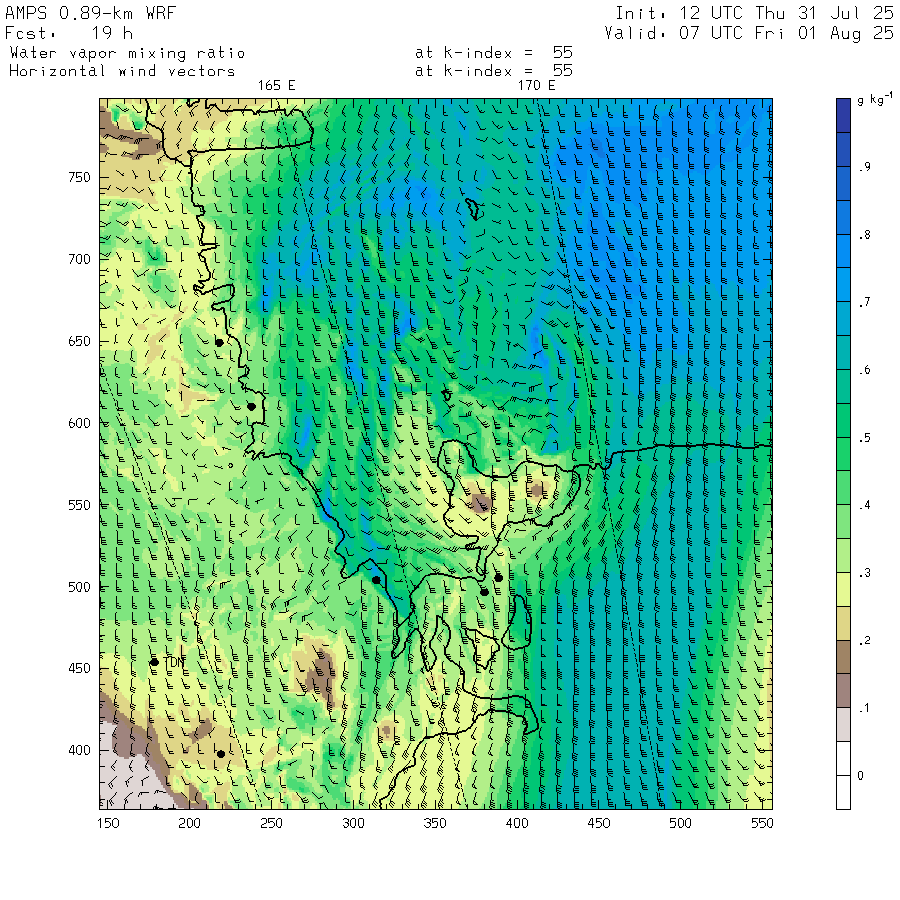Click the '165 E' longitude label
Image resolution: width=900 pixels, height=900 pixels.
click(x=276, y=86)
